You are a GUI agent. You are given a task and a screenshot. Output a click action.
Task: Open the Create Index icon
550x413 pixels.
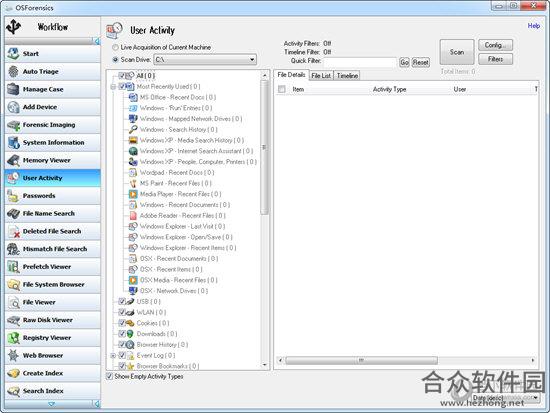click(x=13, y=373)
